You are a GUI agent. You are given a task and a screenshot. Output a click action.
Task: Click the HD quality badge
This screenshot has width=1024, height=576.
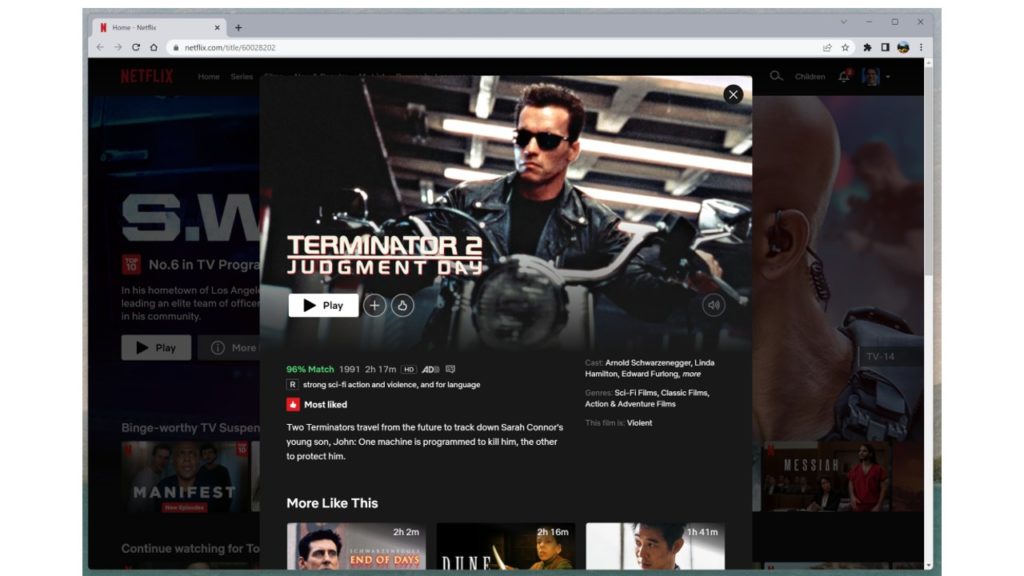coord(408,370)
